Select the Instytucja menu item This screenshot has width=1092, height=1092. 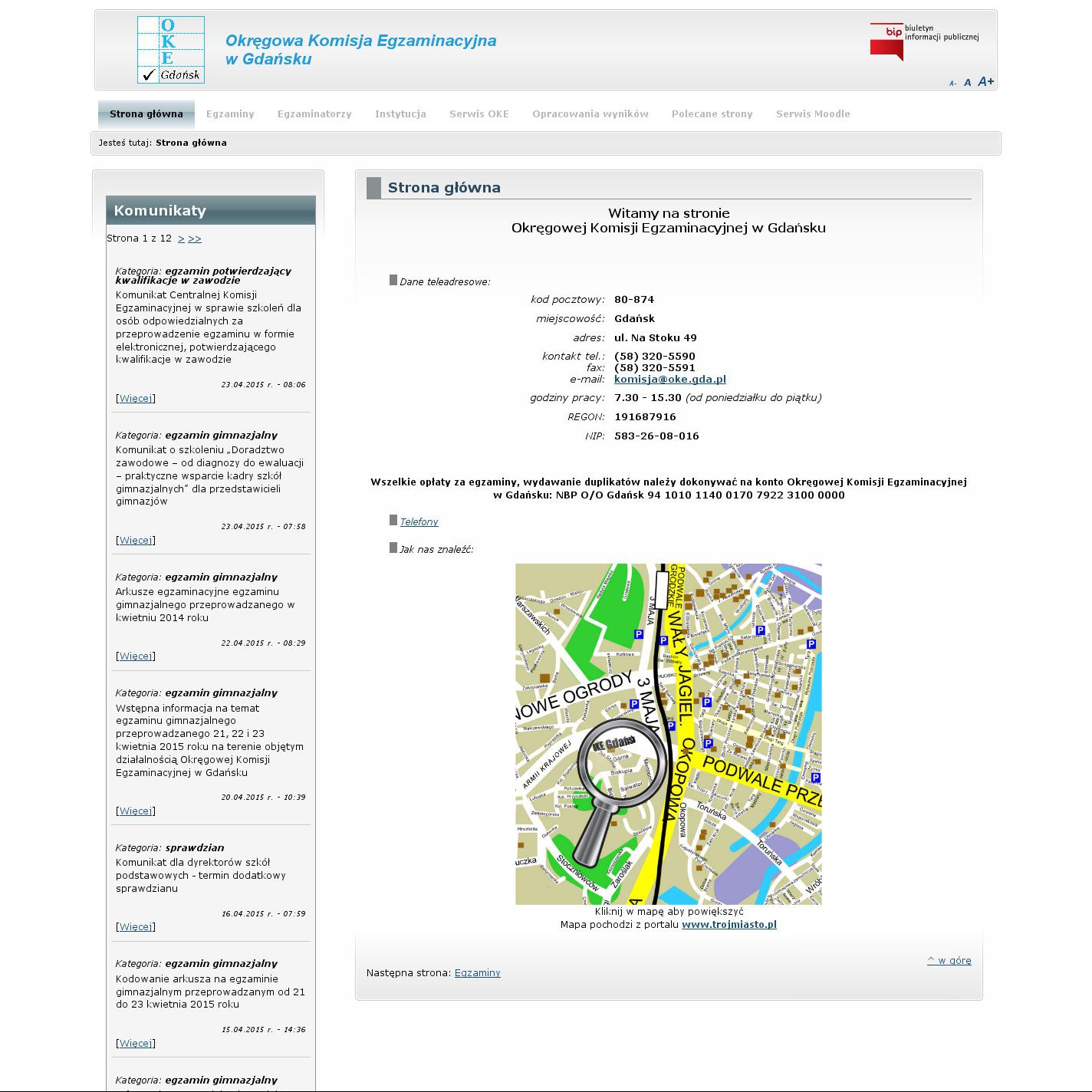pyautogui.click(x=400, y=114)
